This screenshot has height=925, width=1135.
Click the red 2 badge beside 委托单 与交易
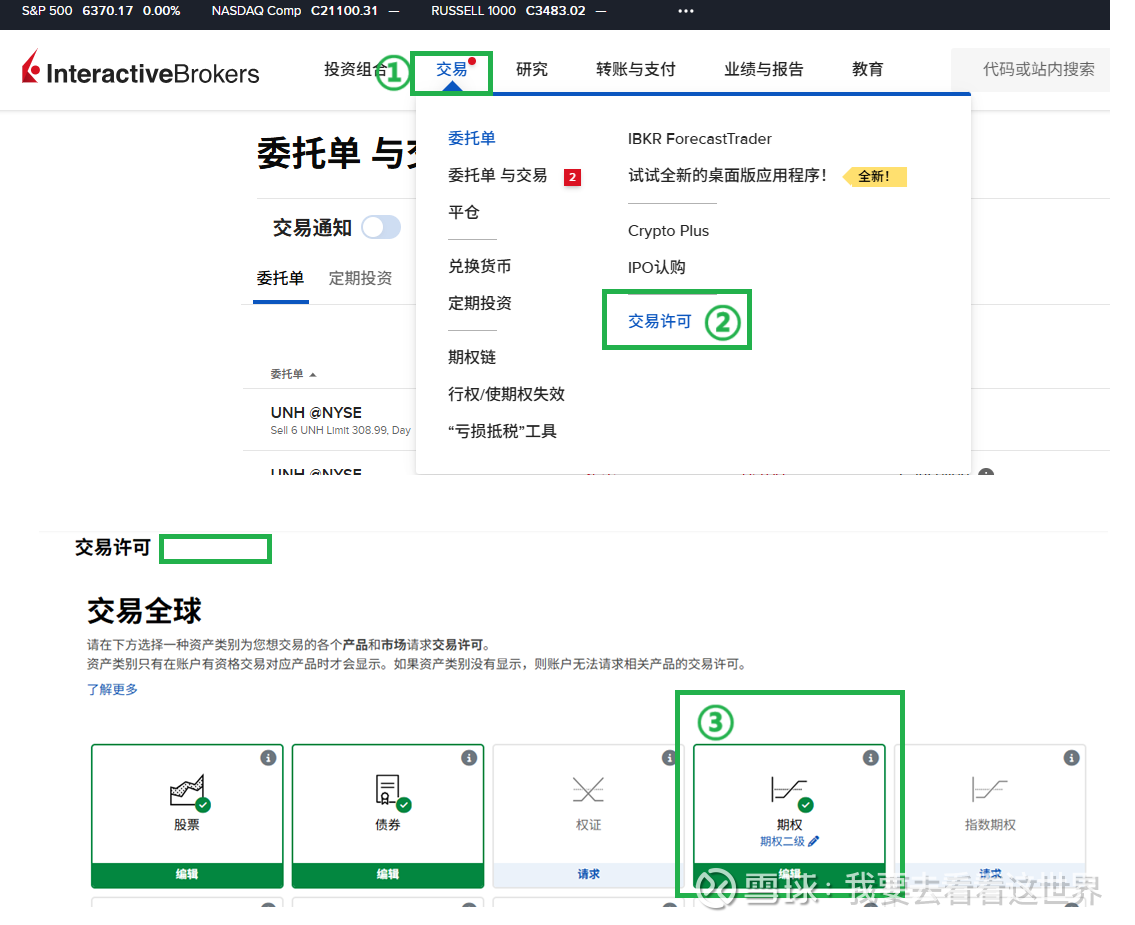tap(573, 177)
